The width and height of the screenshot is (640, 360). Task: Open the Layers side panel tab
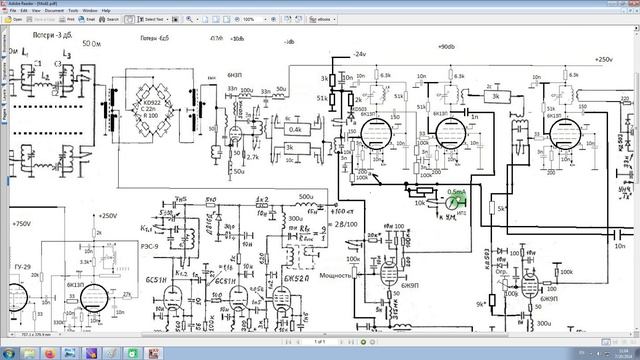[4, 95]
